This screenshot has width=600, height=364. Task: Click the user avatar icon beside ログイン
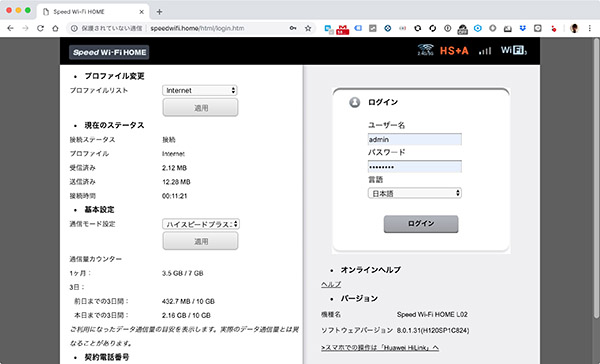[355, 102]
